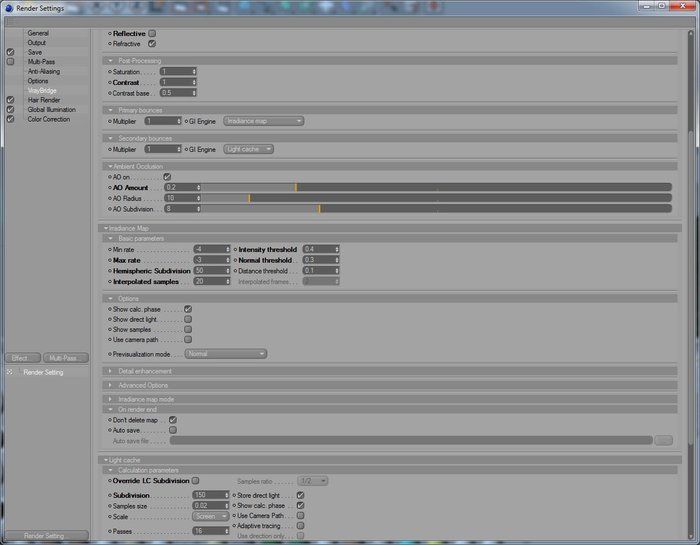Expand the Advanced Options section

click(110, 385)
